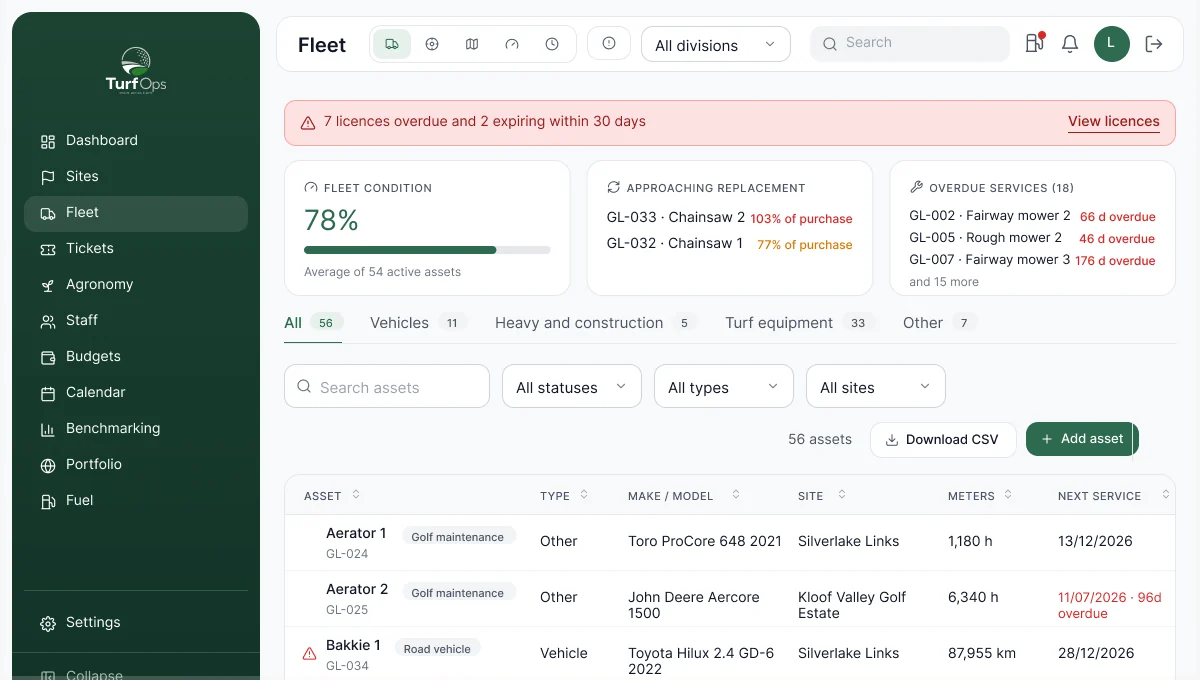Viewport: 1200px width, 680px height.
Task: Click the fleet condition progress bar
Action: (427, 250)
